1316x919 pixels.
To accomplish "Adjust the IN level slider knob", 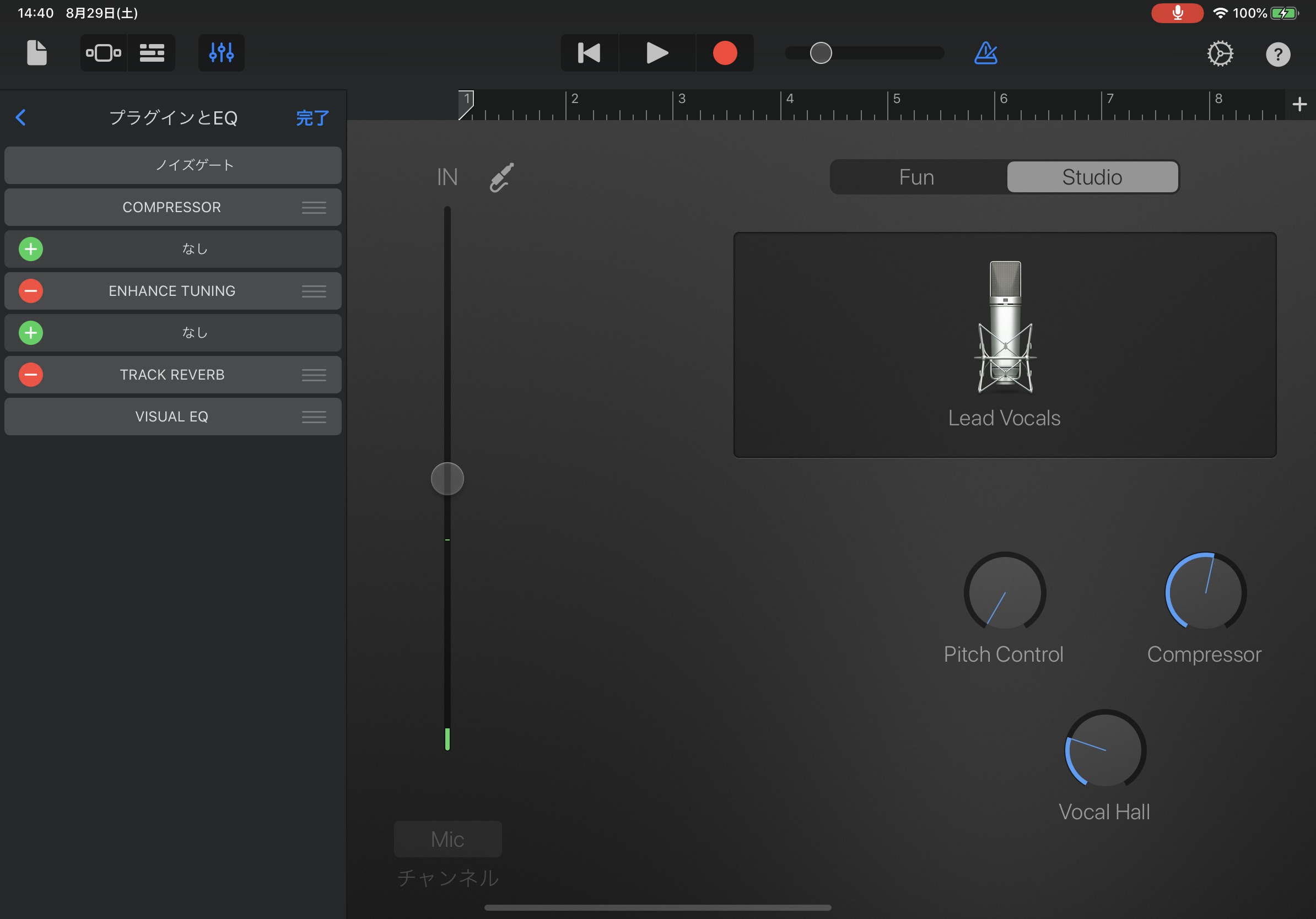I will [447, 478].
